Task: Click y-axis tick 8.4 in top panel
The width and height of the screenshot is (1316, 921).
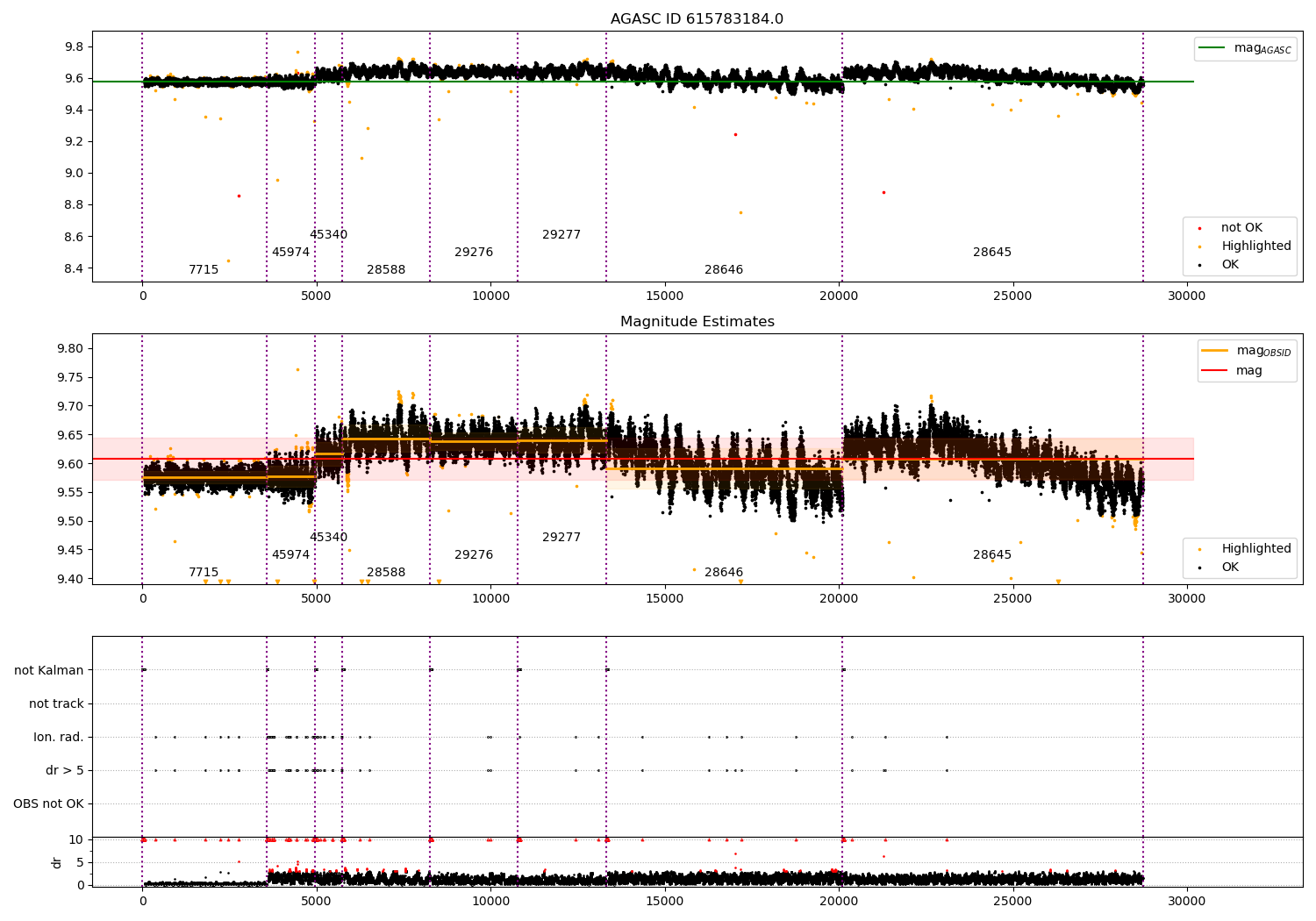Action: tap(74, 268)
